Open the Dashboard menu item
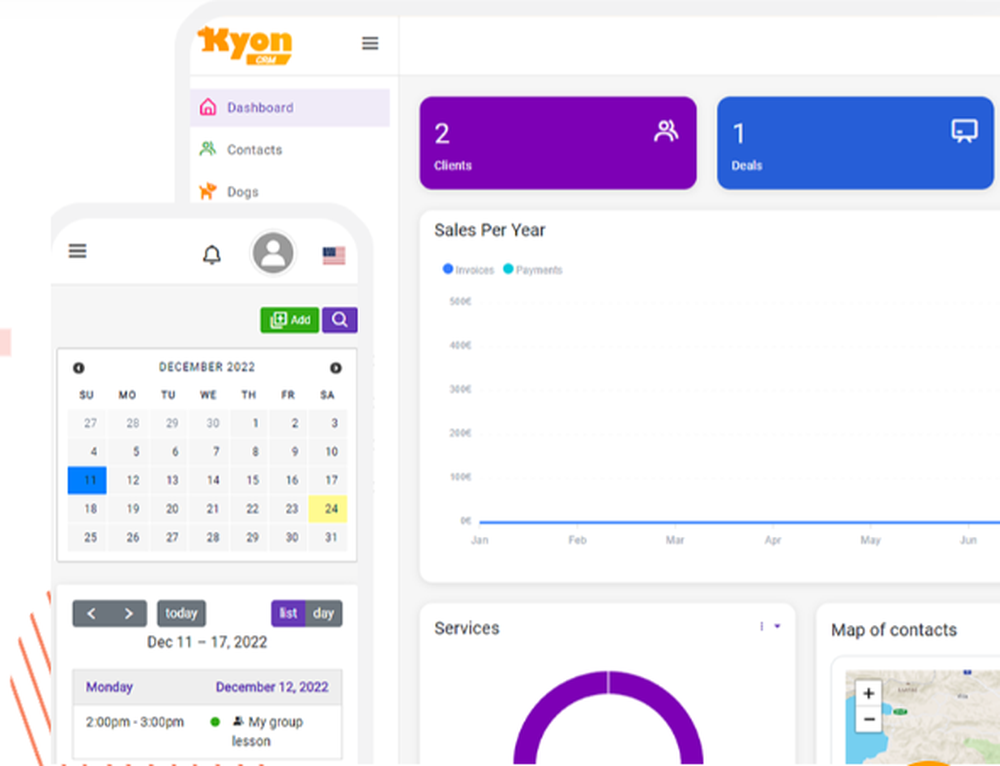1000x766 pixels. point(290,107)
